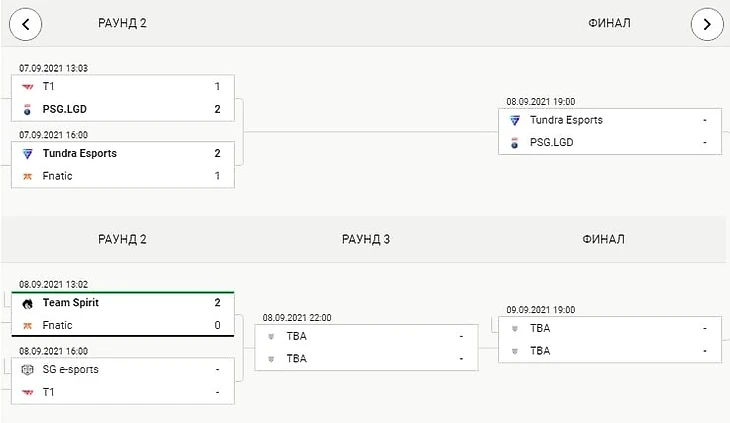Click the Fnatic logo in upper bracket match

point(27,176)
